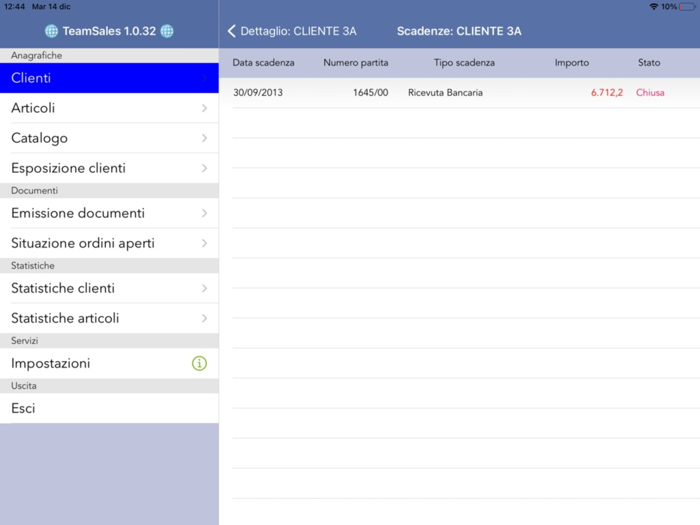
Task: Tap the Stato column header
Action: point(649,62)
